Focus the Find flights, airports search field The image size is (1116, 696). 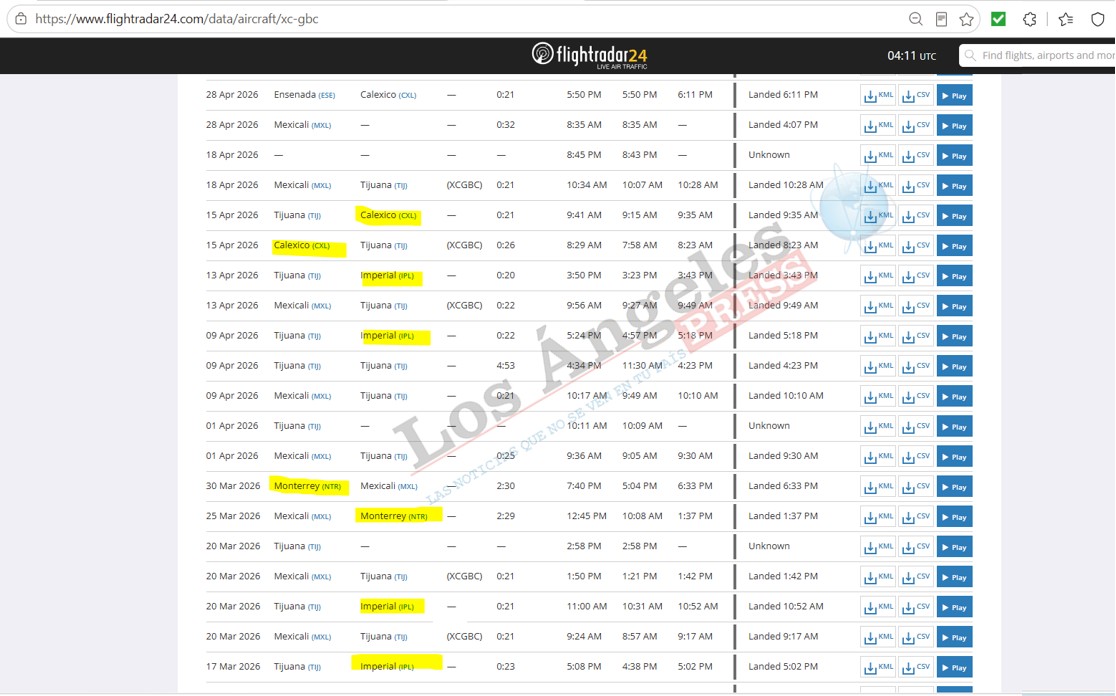pos(1039,56)
